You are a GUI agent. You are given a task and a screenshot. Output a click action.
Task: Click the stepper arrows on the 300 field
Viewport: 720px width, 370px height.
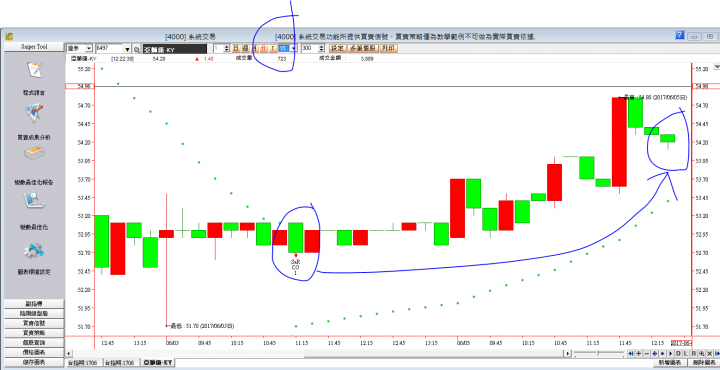pos(321,49)
